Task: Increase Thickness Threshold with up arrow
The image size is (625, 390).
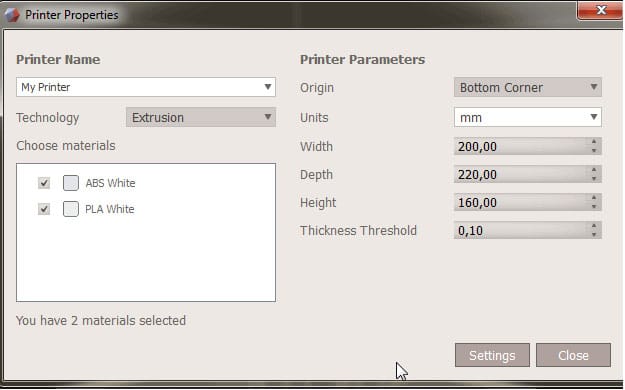Action: pos(594,225)
